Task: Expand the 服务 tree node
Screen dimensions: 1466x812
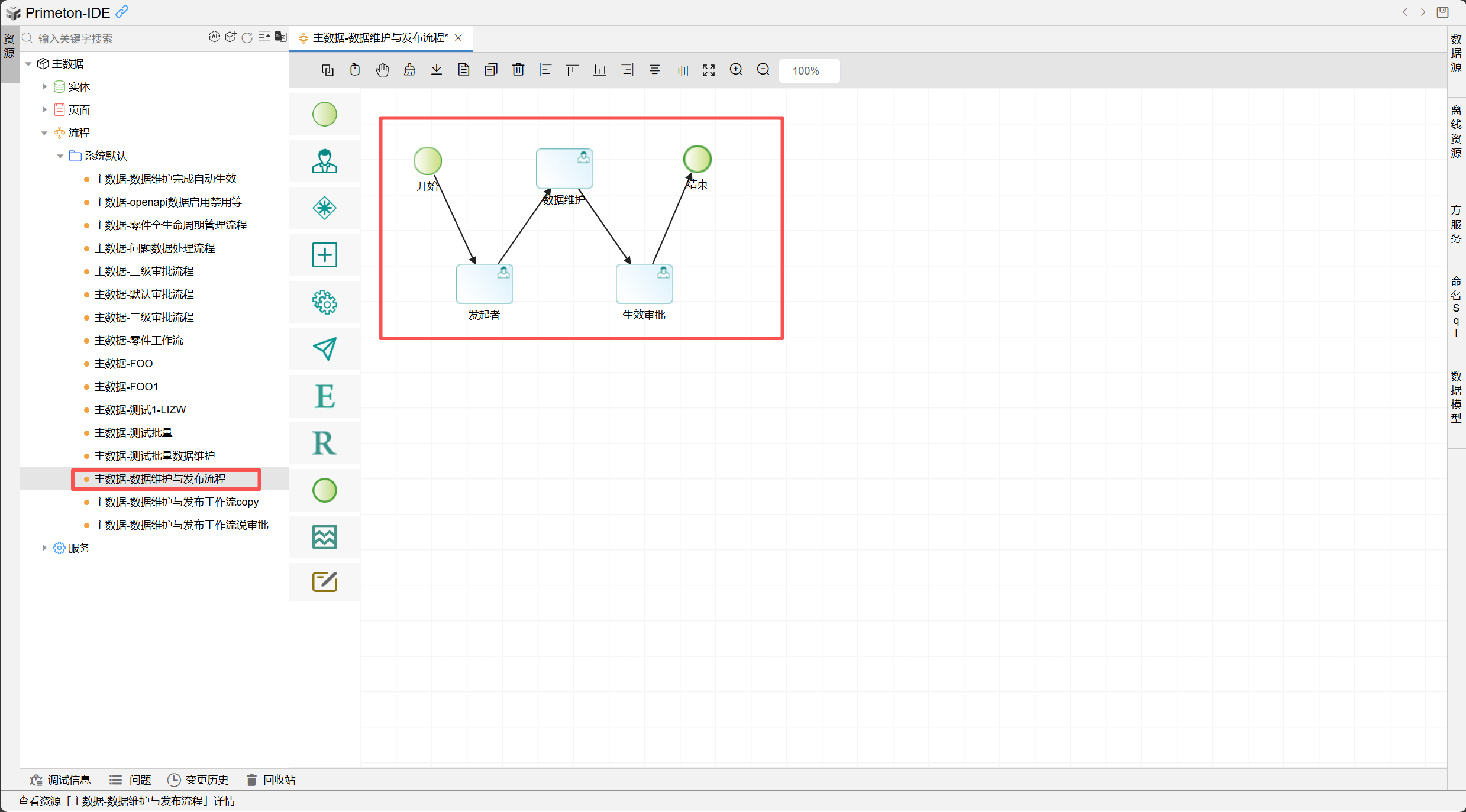Action: (44, 548)
